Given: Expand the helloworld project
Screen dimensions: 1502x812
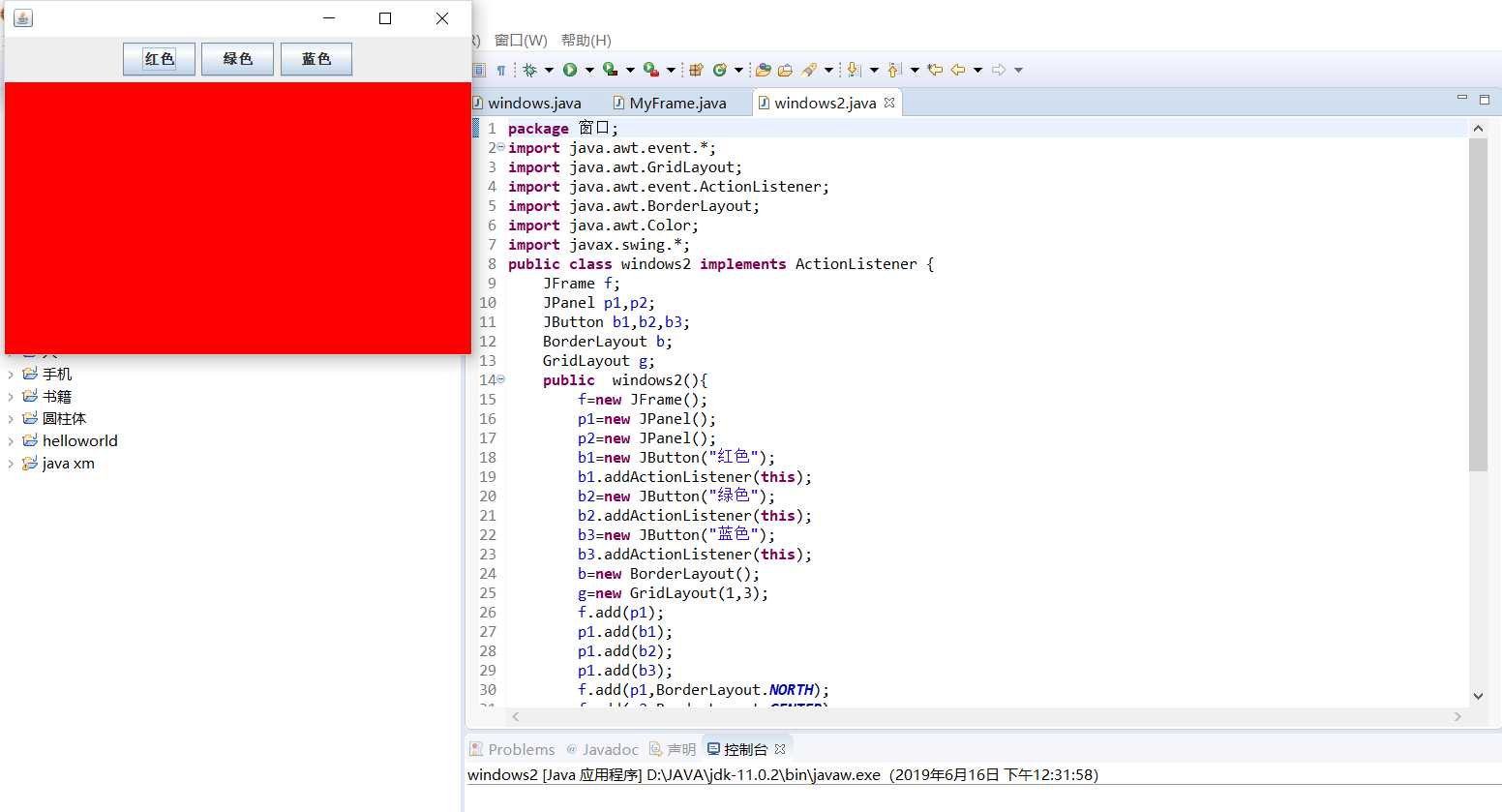Looking at the screenshot, I should [11, 441].
